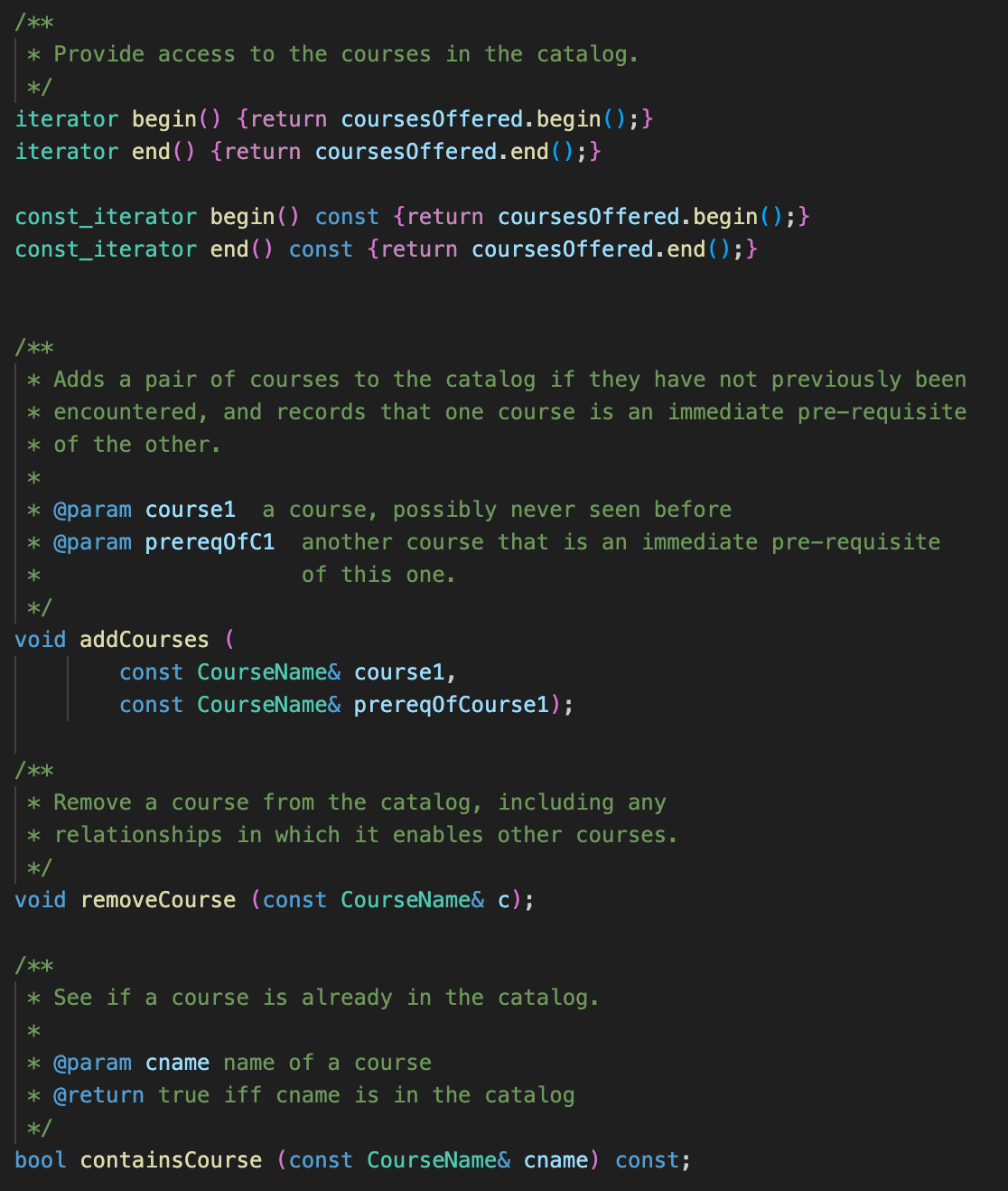1008x1191 pixels.
Task: Click the removeCourse function name
Action: coord(158,900)
